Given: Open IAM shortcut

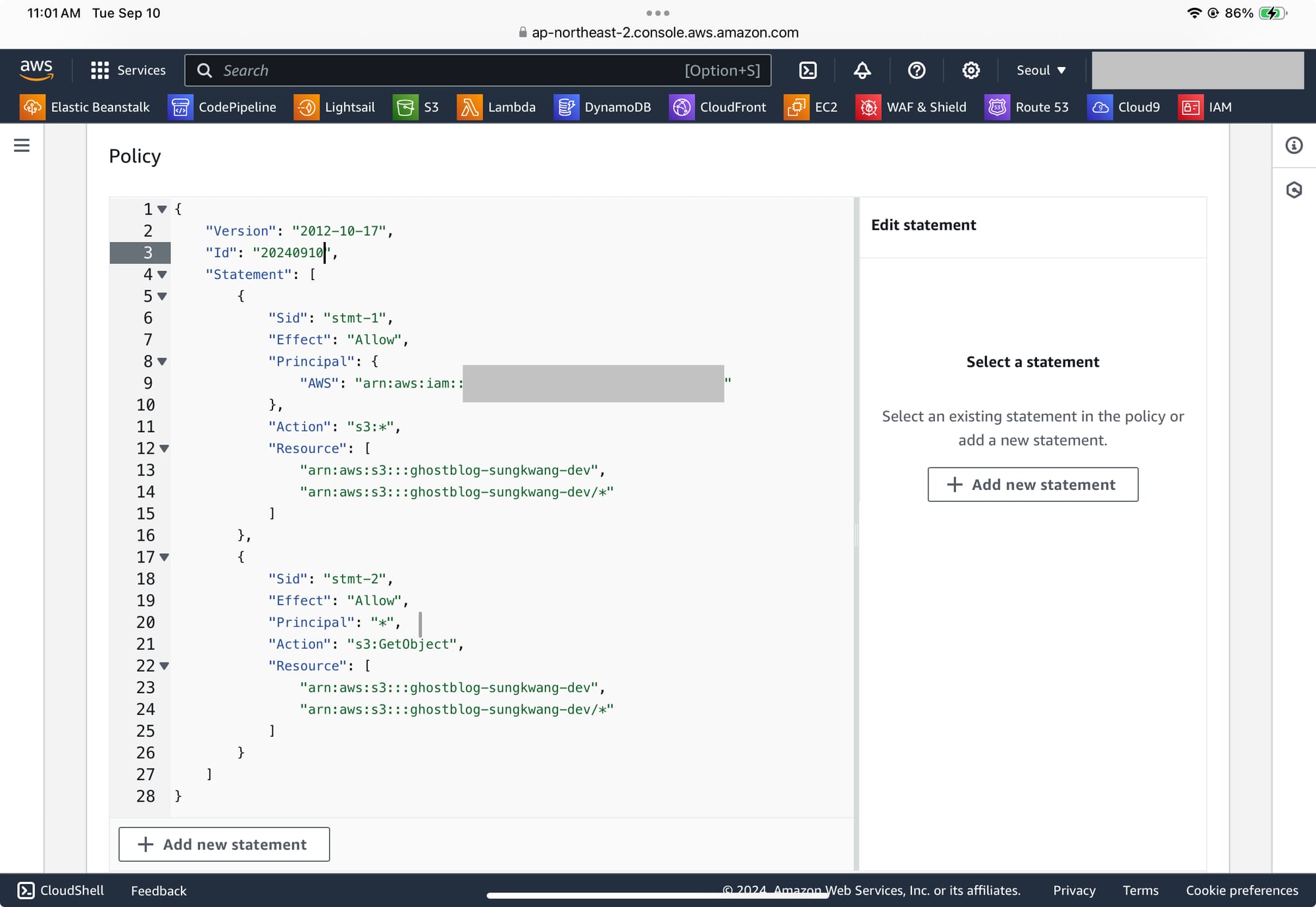Looking at the screenshot, I should [1205, 107].
